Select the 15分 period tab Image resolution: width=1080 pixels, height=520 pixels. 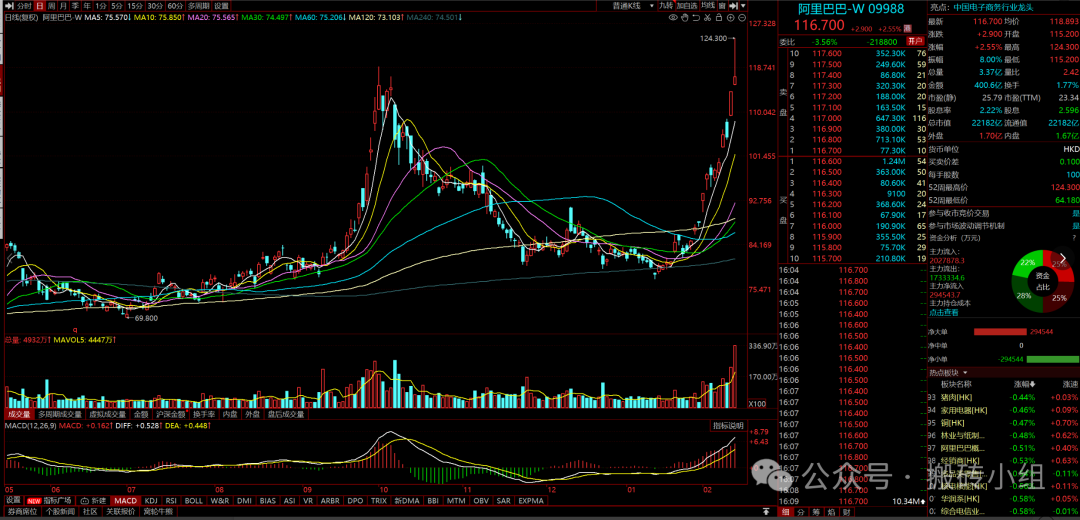click(136, 6)
